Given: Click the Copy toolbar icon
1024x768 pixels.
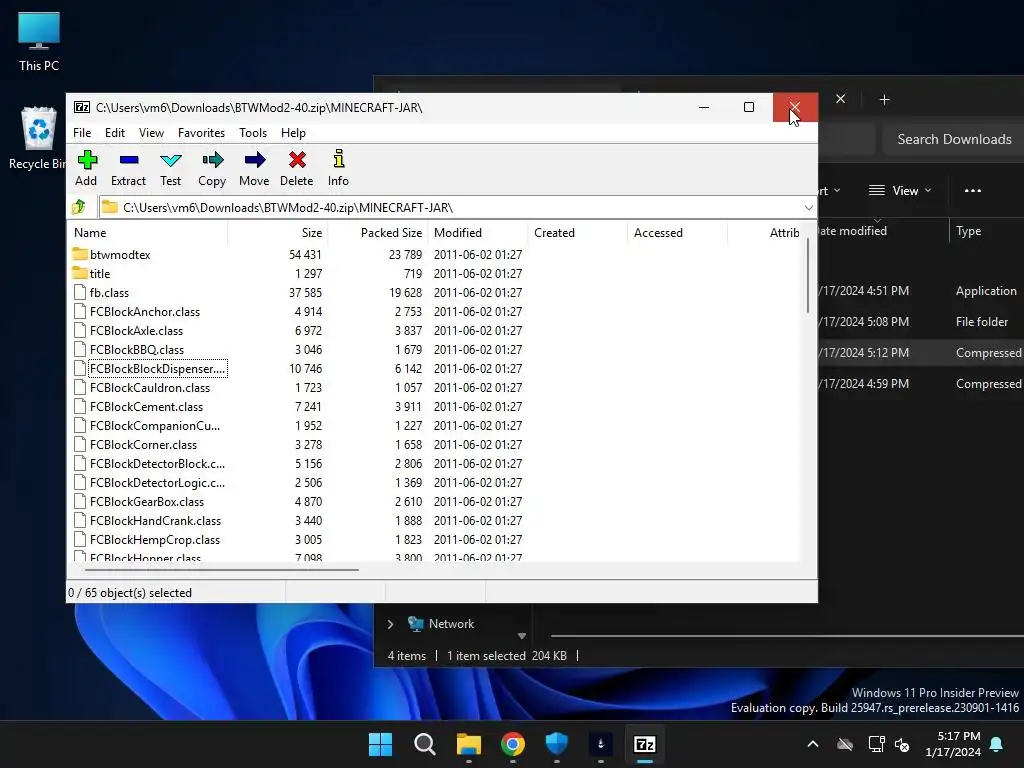Looking at the screenshot, I should tap(212, 160).
